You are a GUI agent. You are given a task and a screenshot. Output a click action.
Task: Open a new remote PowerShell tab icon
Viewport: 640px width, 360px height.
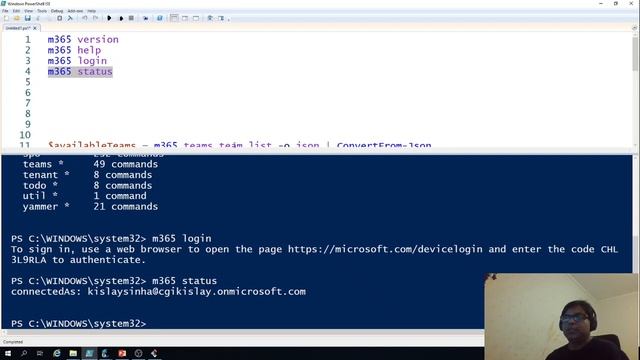point(145,18)
